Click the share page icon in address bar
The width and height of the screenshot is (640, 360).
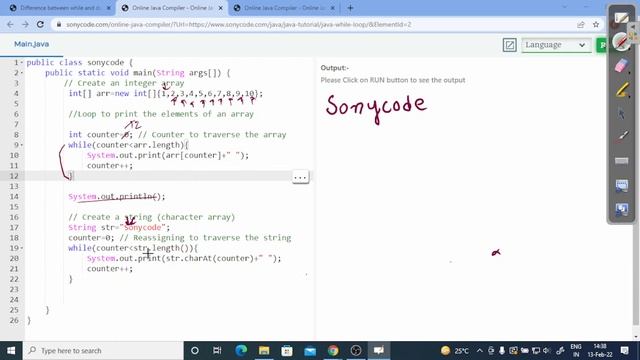click(x=580, y=24)
